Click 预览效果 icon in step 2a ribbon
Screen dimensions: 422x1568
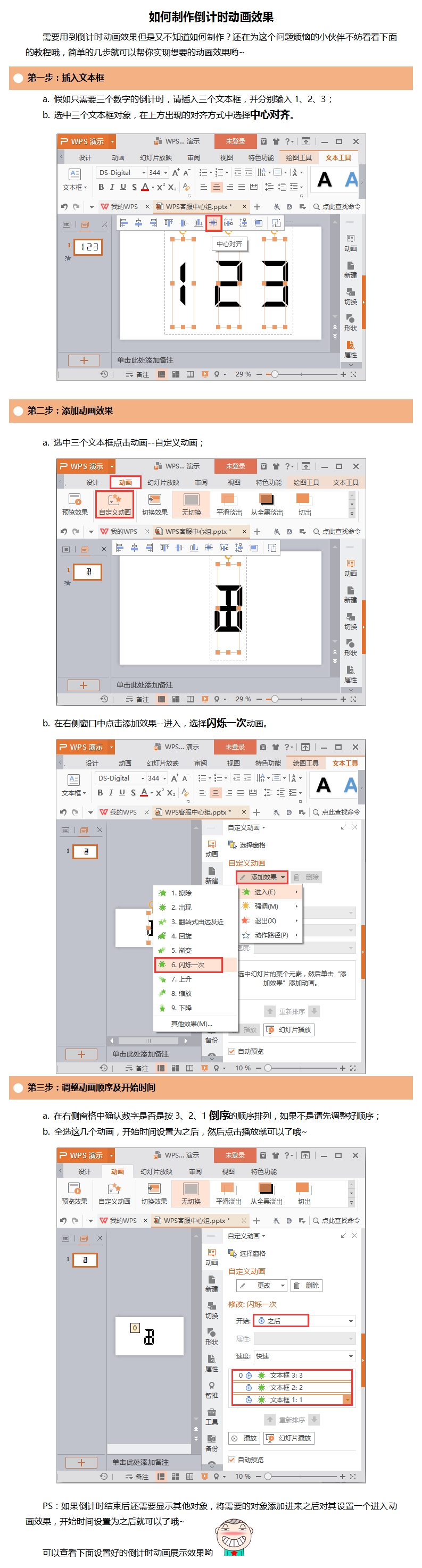click(x=75, y=500)
